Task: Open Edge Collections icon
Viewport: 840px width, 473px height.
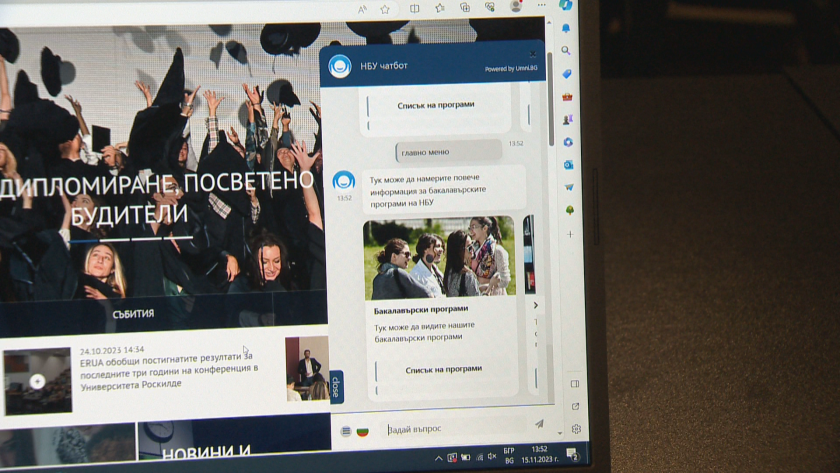Action: pos(465,7)
